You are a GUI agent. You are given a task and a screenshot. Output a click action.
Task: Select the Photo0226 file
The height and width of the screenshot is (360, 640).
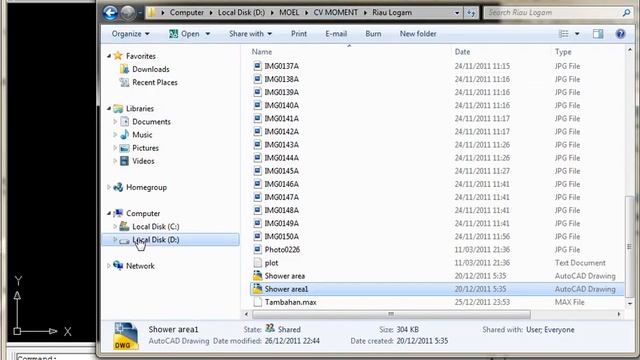tap(282, 249)
